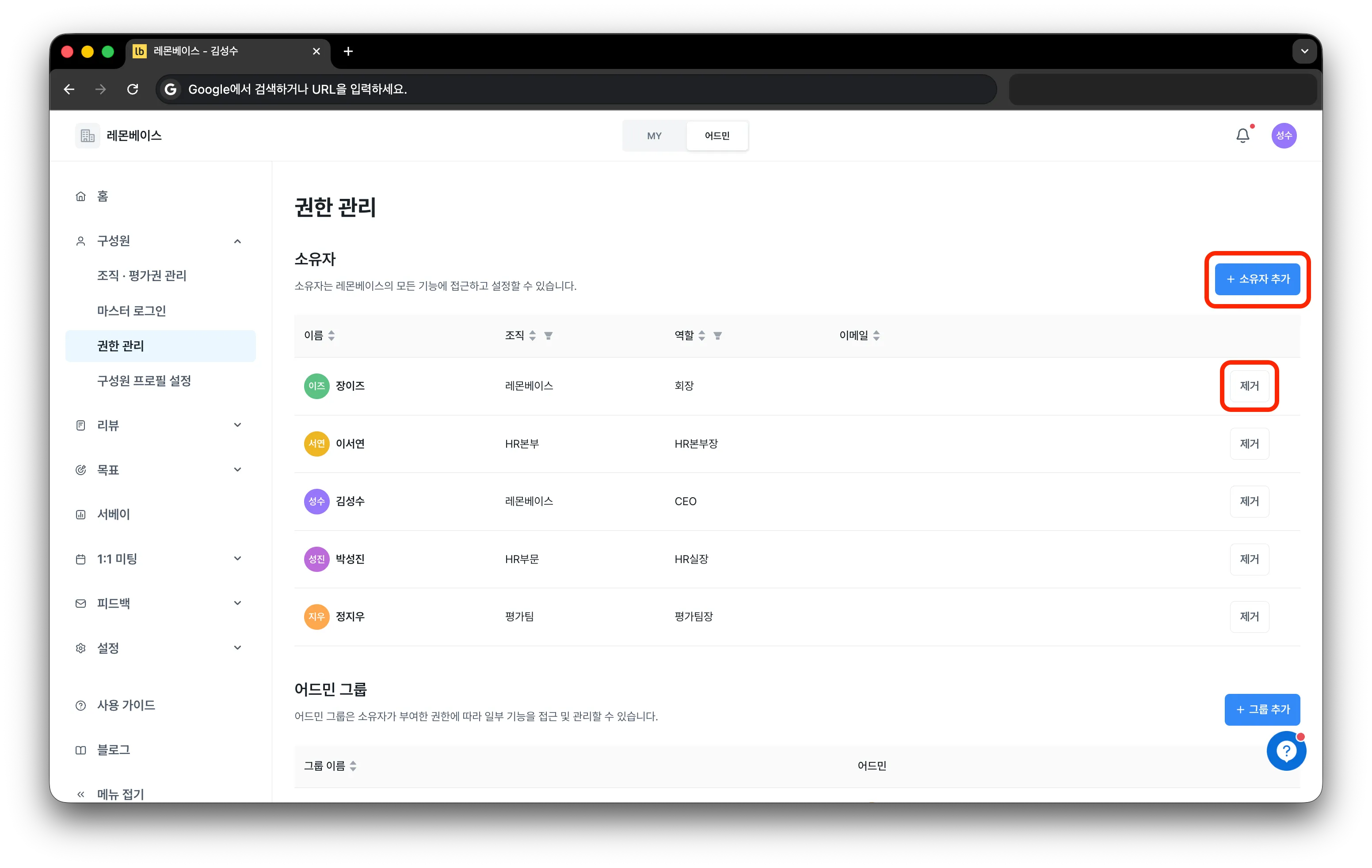Click the + 그룹 추가 button
Image resolution: width=1372 pixels, height=868 pixels.
click(1263, 709)
